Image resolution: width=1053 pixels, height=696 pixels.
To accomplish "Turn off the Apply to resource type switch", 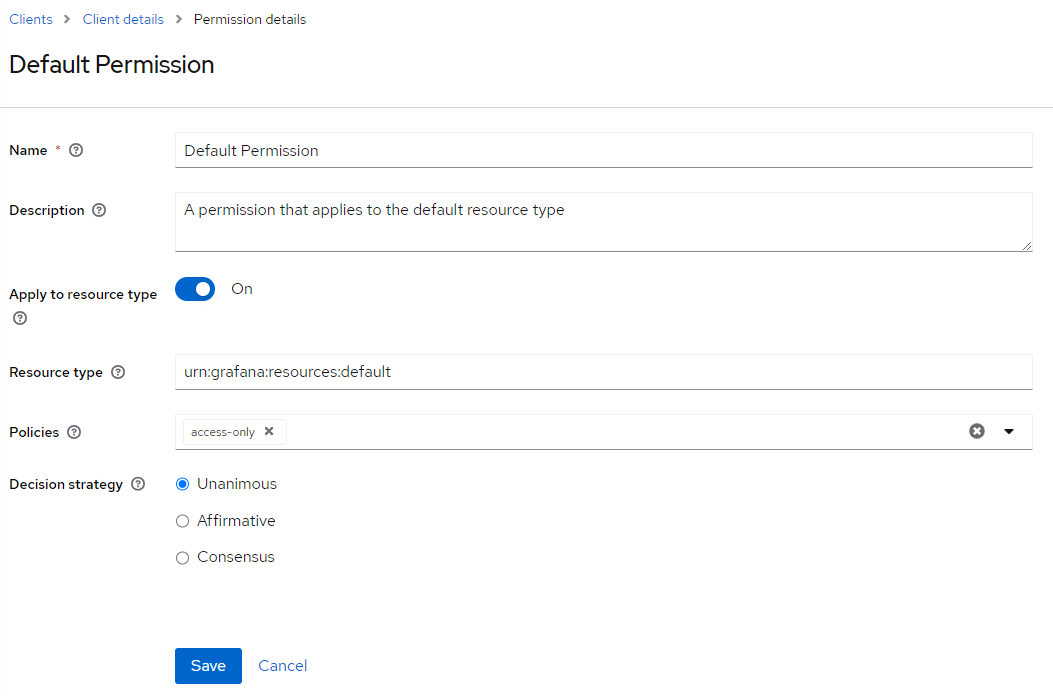I will pyautogui.click(x=195, y=289).
